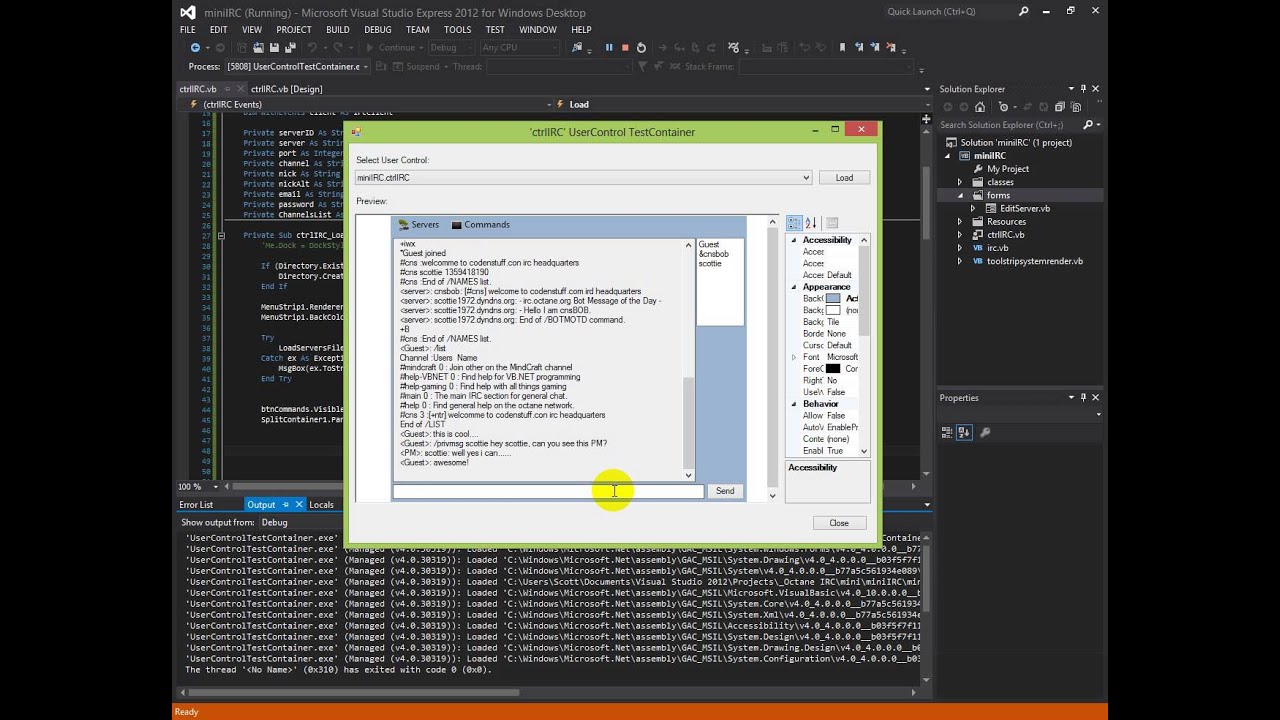This screenshot has width=1280, height=720.
Task: Open the TOOLS menu
Action: [457, 29]
